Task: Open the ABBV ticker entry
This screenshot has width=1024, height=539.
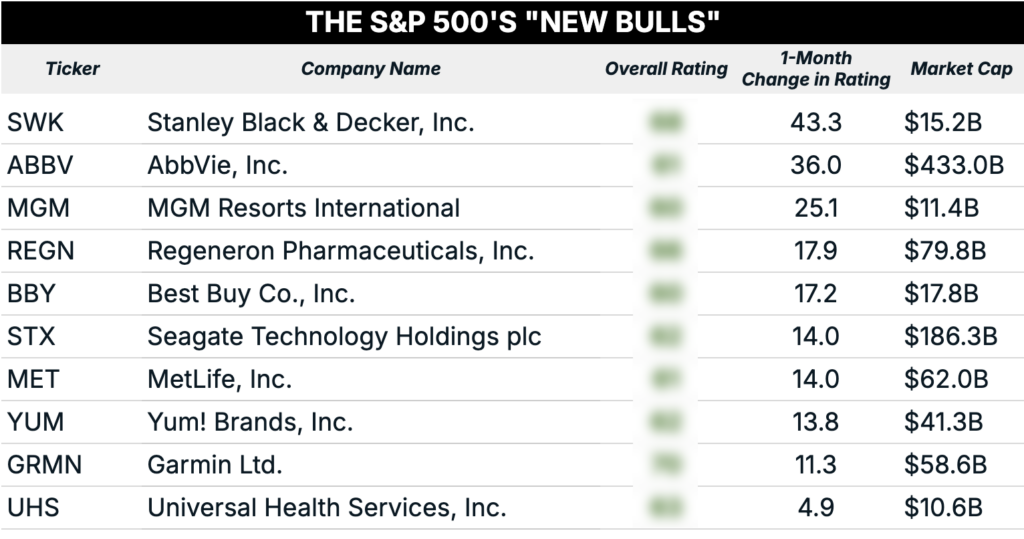Action: coord(40,165)
